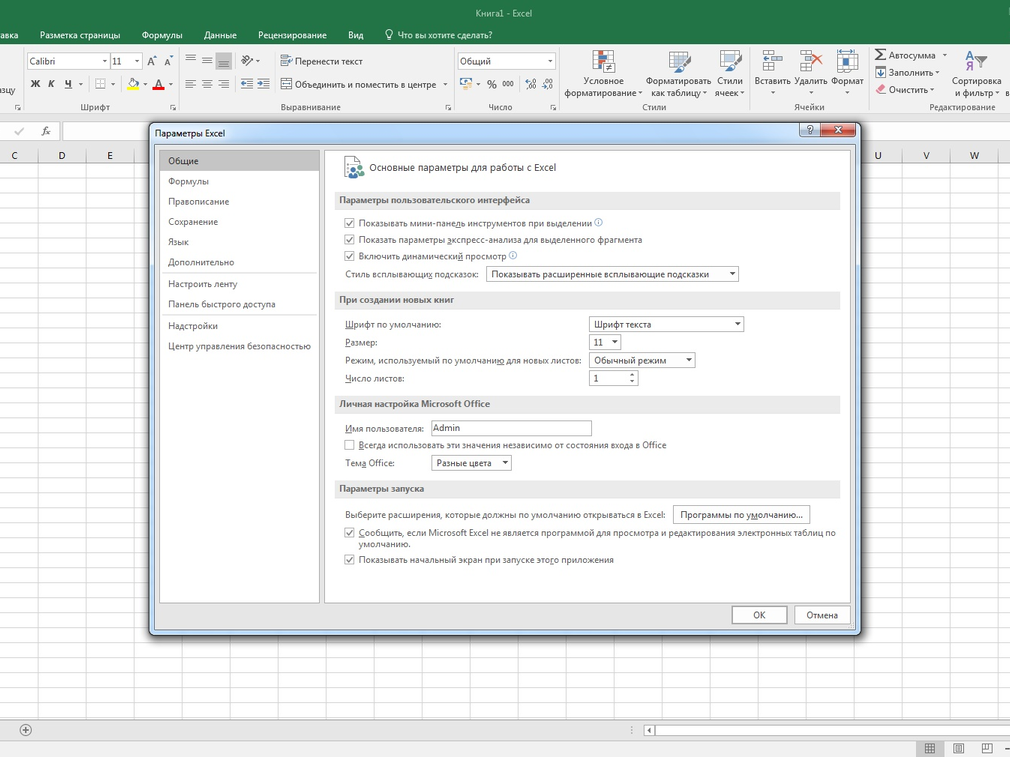The height and width of the screenshot is (757, 1010).
Task: Click Автосумма in the ribbon
Action: (905, 55)
